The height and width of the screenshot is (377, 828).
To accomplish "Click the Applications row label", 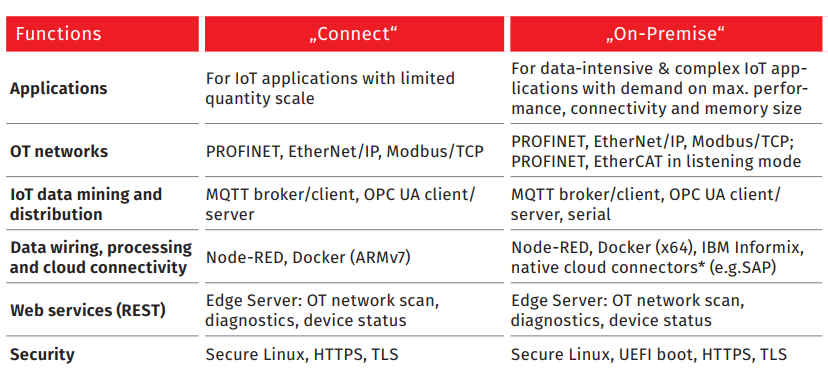I will tap(58, 88).
